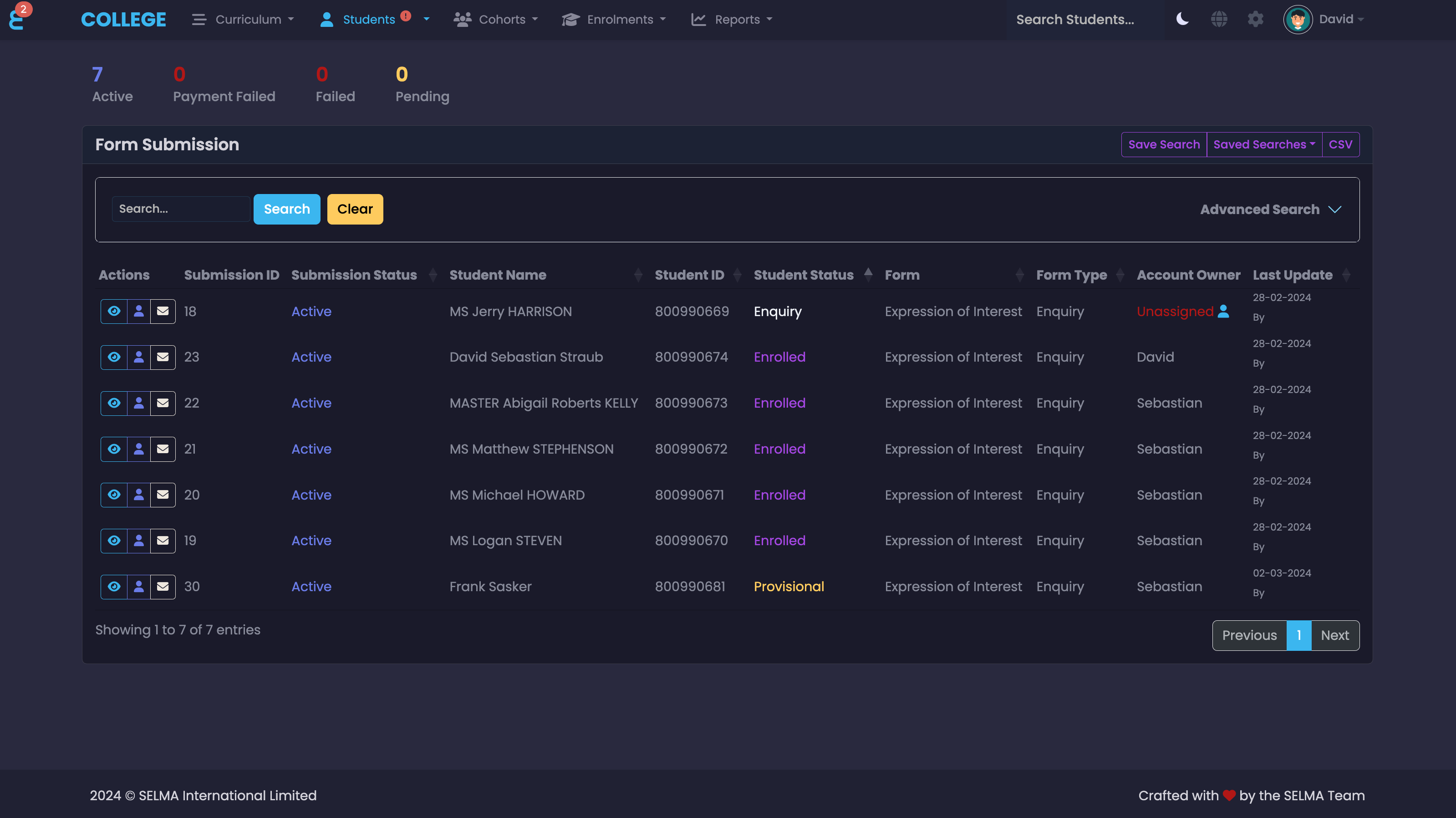Open the Saved Searches dropdown

pos(1264,144)
